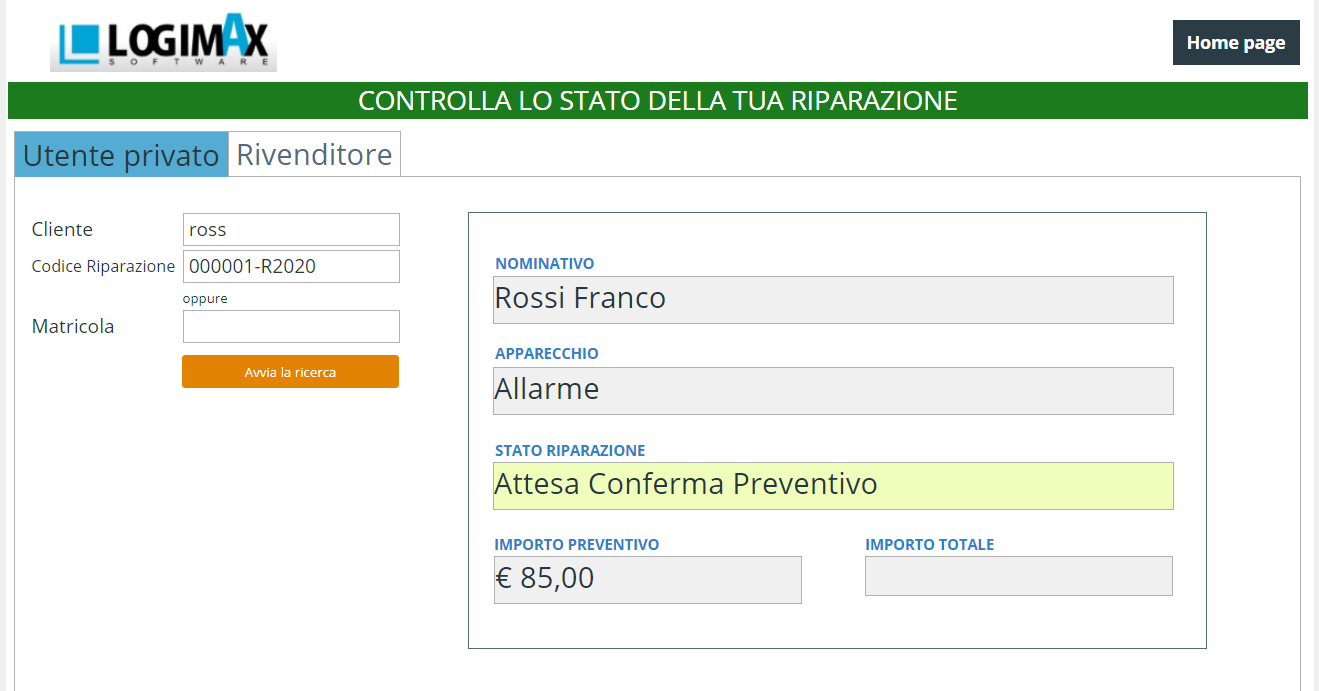Image resolution: width=1319 pixels, height=691 pixels.
Task: Select the Utente privato tab
Action: click(x=121, y=155)
